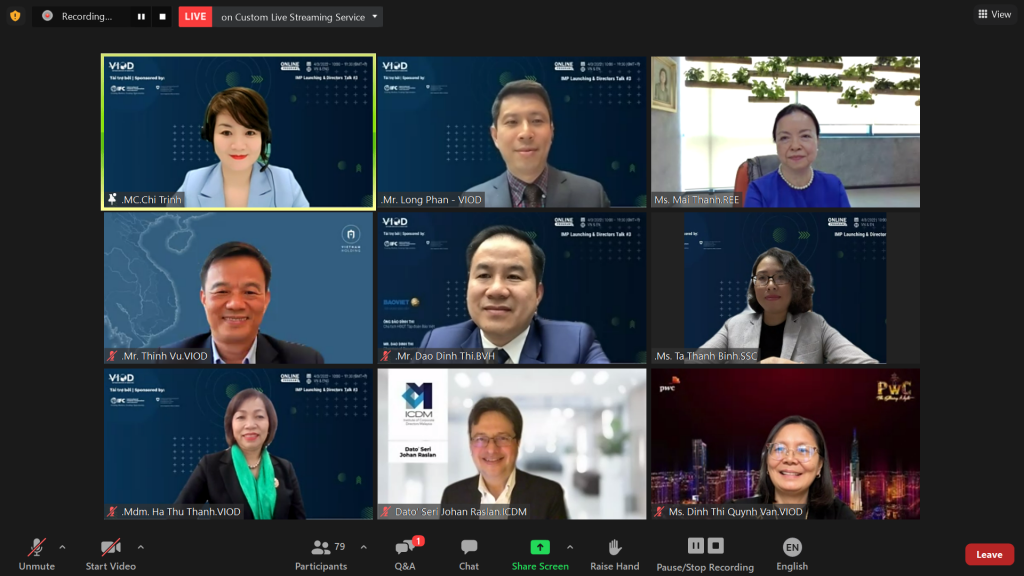The image size is (1024, 576).
Task: Pause the recording in top bar
Action: pyautogui.click(x=141, y=16)
